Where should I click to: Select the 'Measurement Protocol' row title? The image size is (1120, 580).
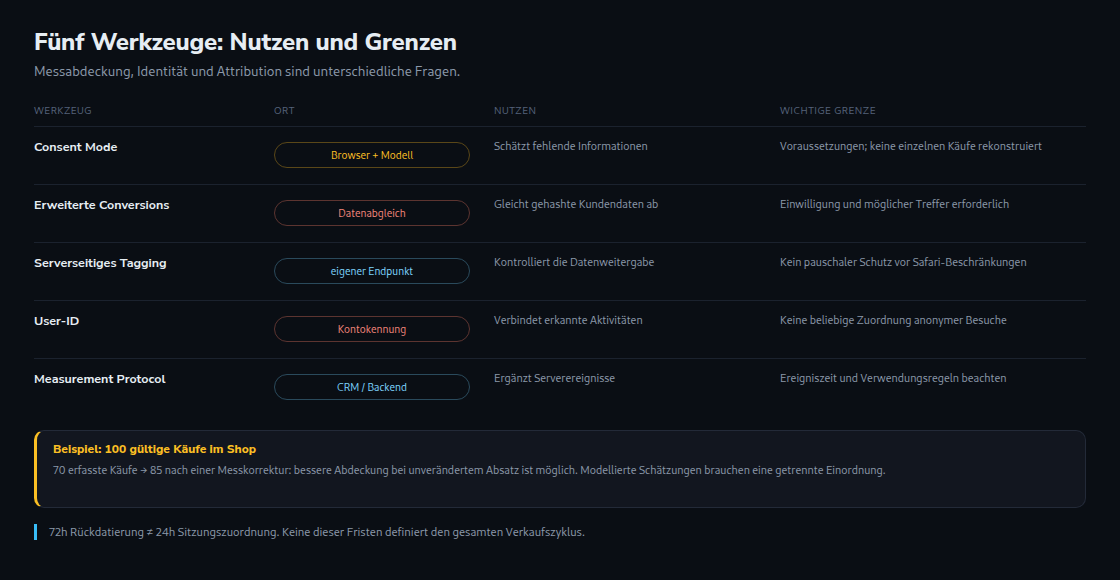click(x=100, y=379)
